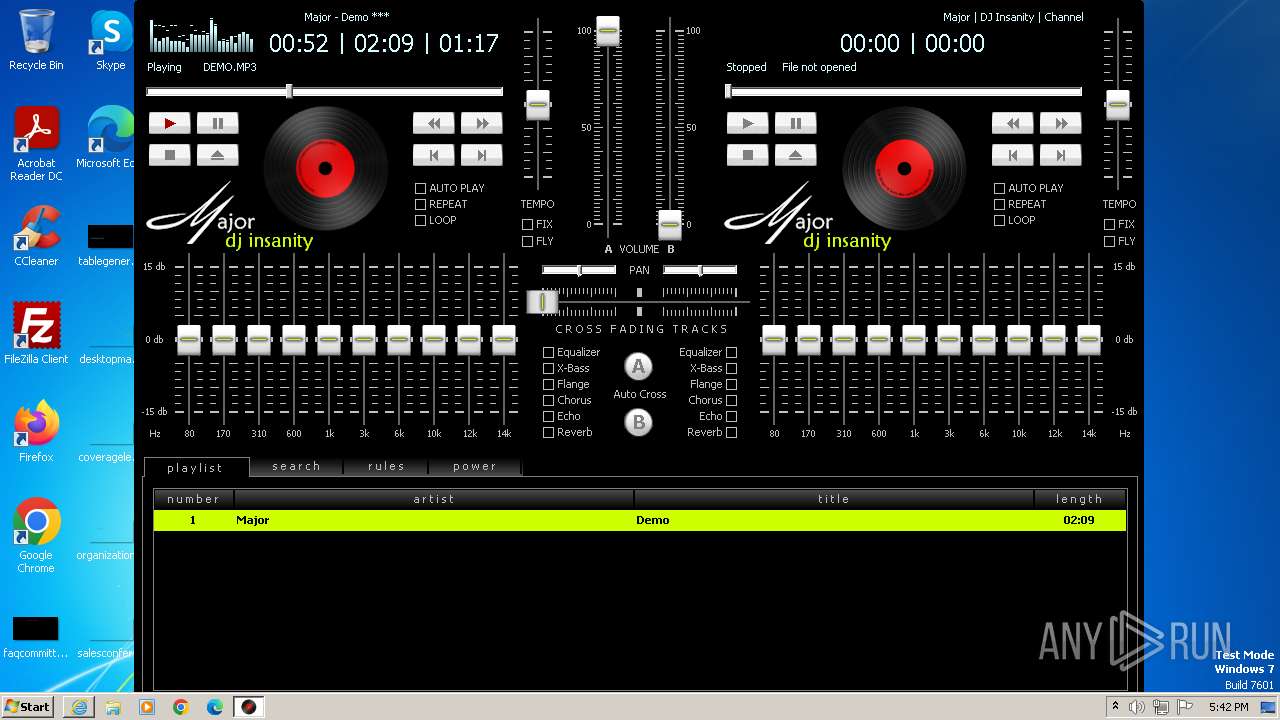Eject track from deck A
Screen dimensions: 1280x720
coord(217,155)
